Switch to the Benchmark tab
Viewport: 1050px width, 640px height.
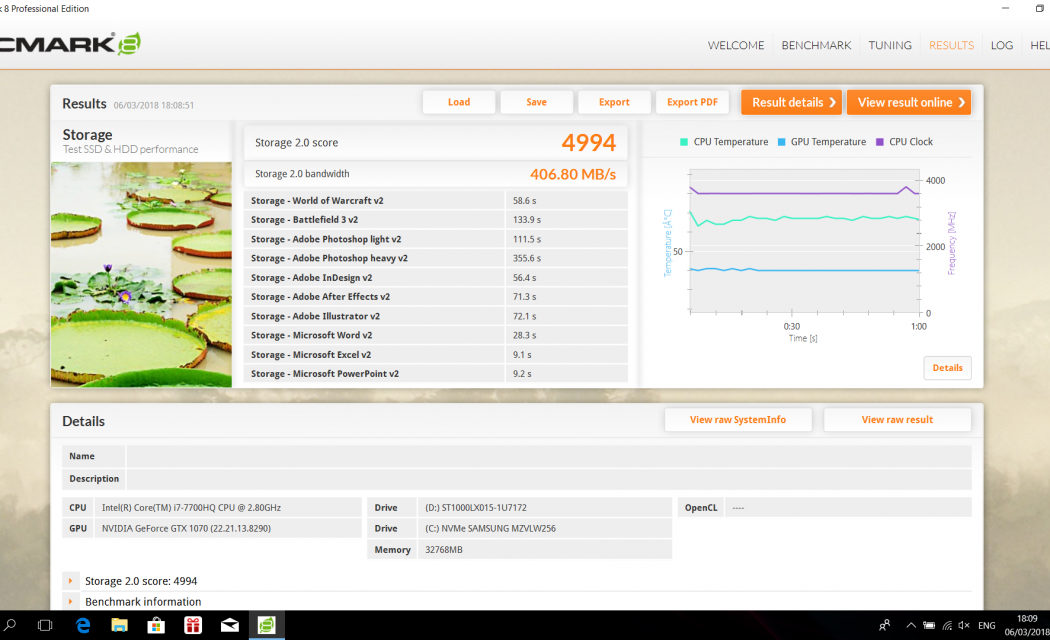click(x=816, y=46)
